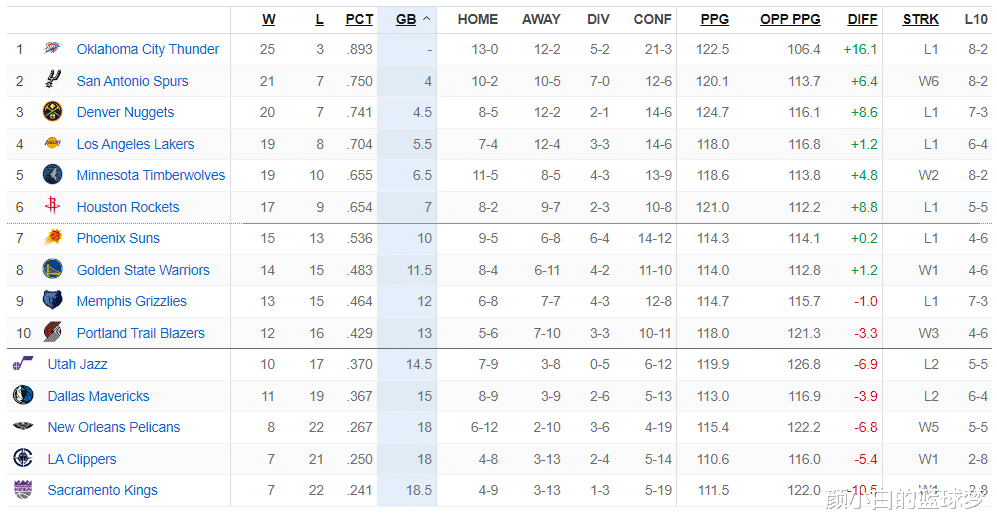Click the Minnesota Timberwolves logo icon
The height and width of the screenshot is (525, 997).
(52, 175)
